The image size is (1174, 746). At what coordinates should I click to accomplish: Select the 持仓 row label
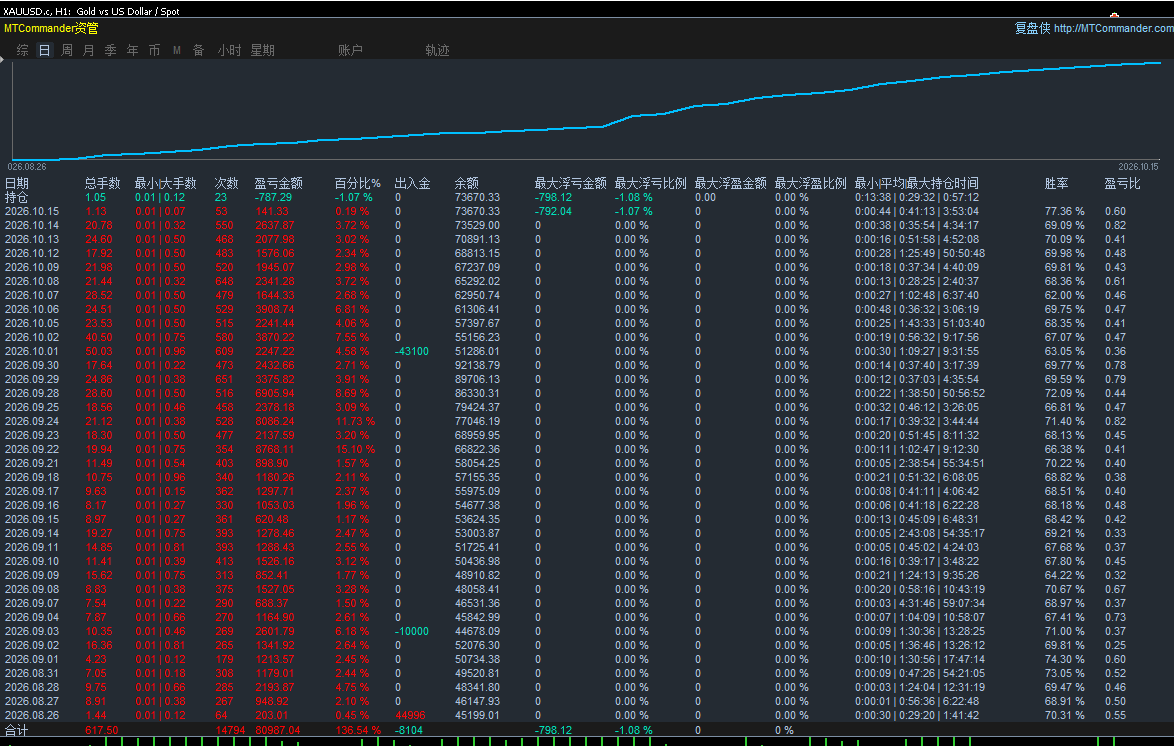(16, 198)
